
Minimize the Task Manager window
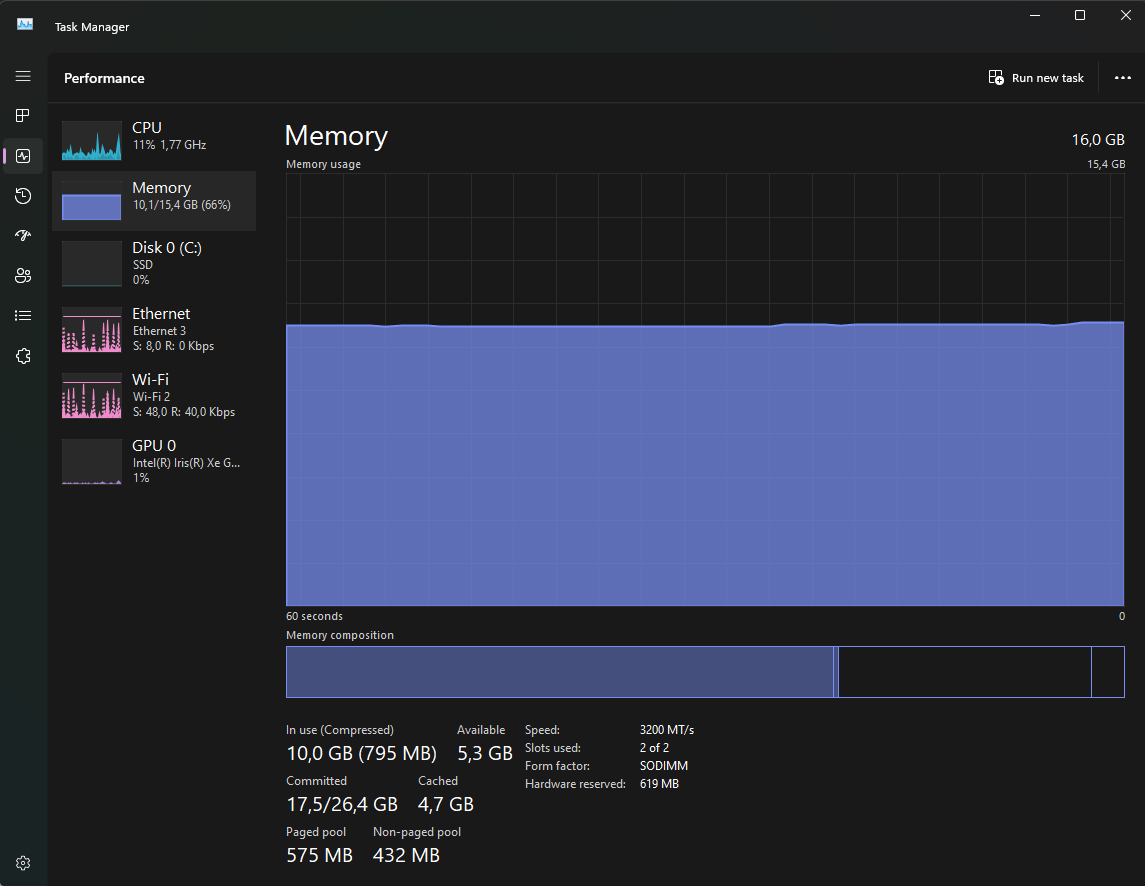1035,15
